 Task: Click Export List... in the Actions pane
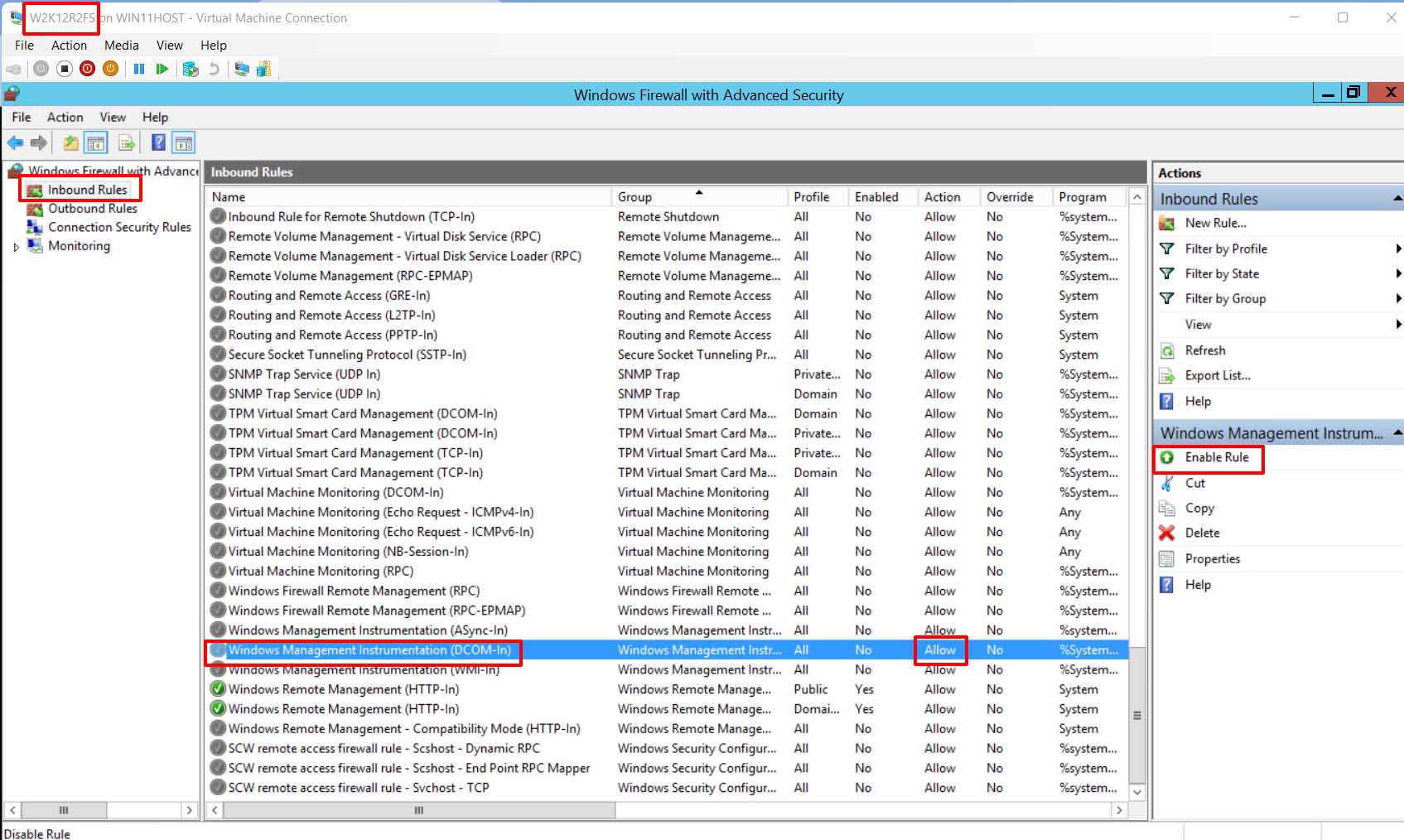click(x=1218, y=375)
